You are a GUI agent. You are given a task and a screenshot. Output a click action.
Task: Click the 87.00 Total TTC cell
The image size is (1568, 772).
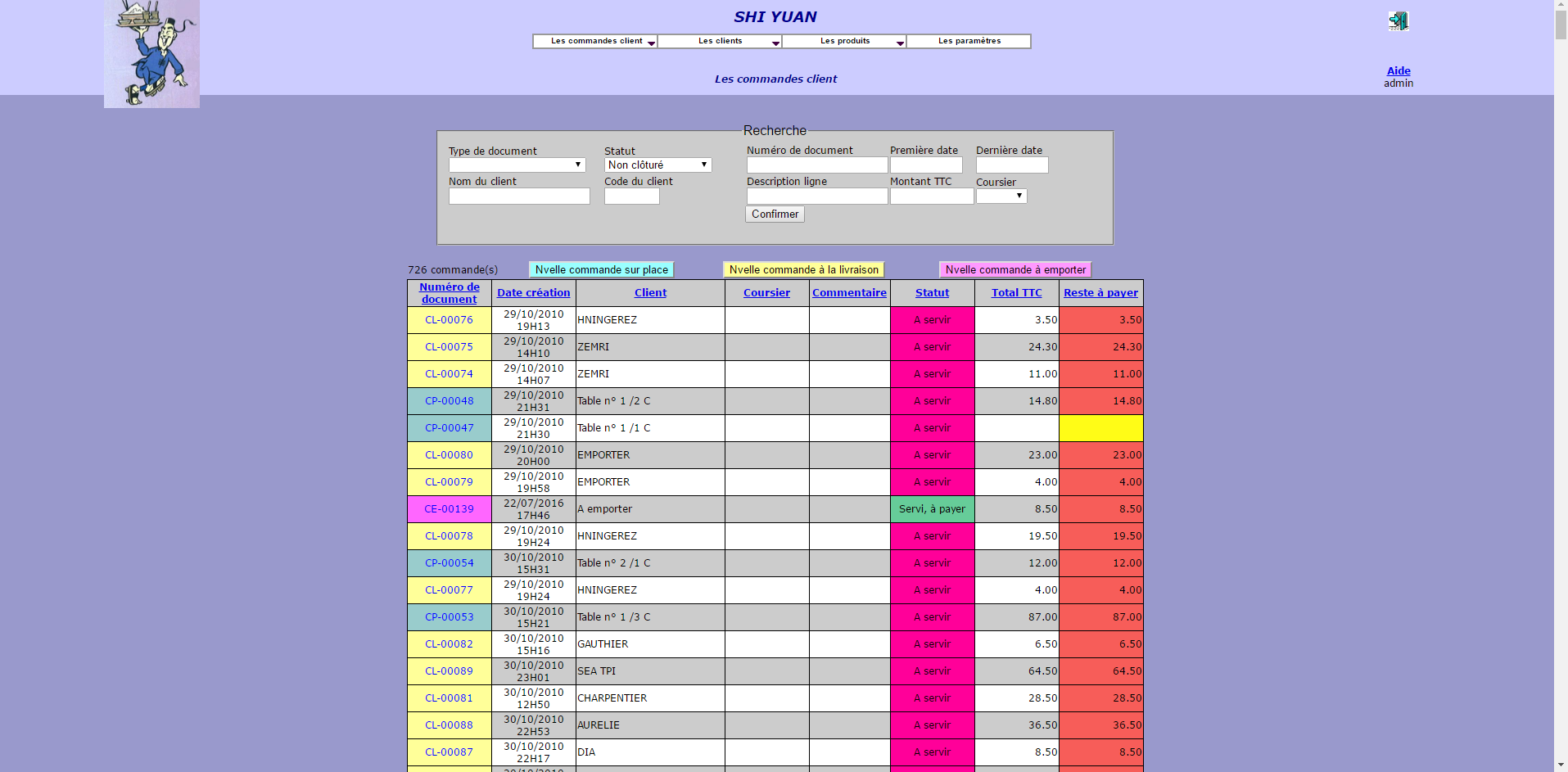[1016, 617]
